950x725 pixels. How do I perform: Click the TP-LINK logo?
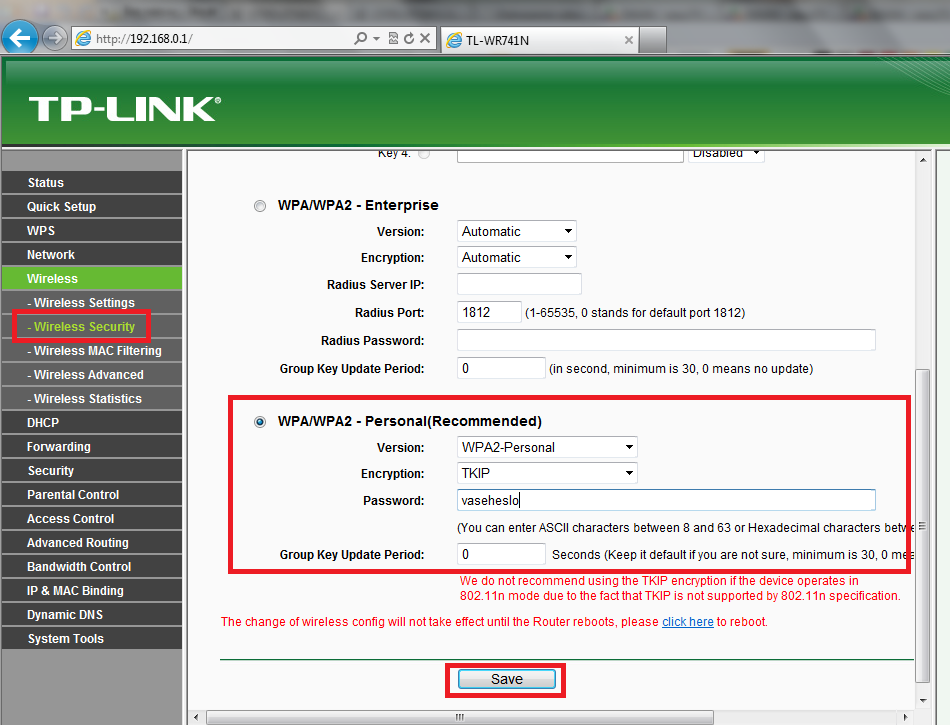pos(125,109)
